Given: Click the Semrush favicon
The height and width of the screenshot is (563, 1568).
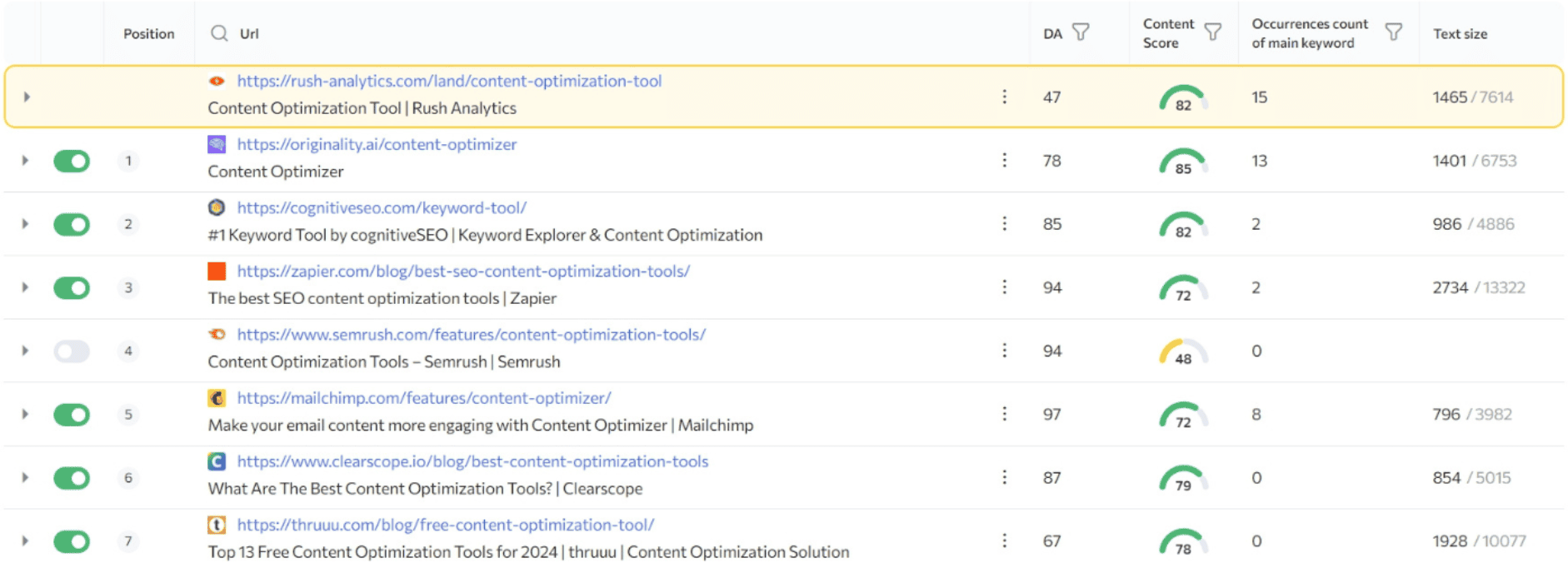Looking at the screenshot, I should point(217,334).
